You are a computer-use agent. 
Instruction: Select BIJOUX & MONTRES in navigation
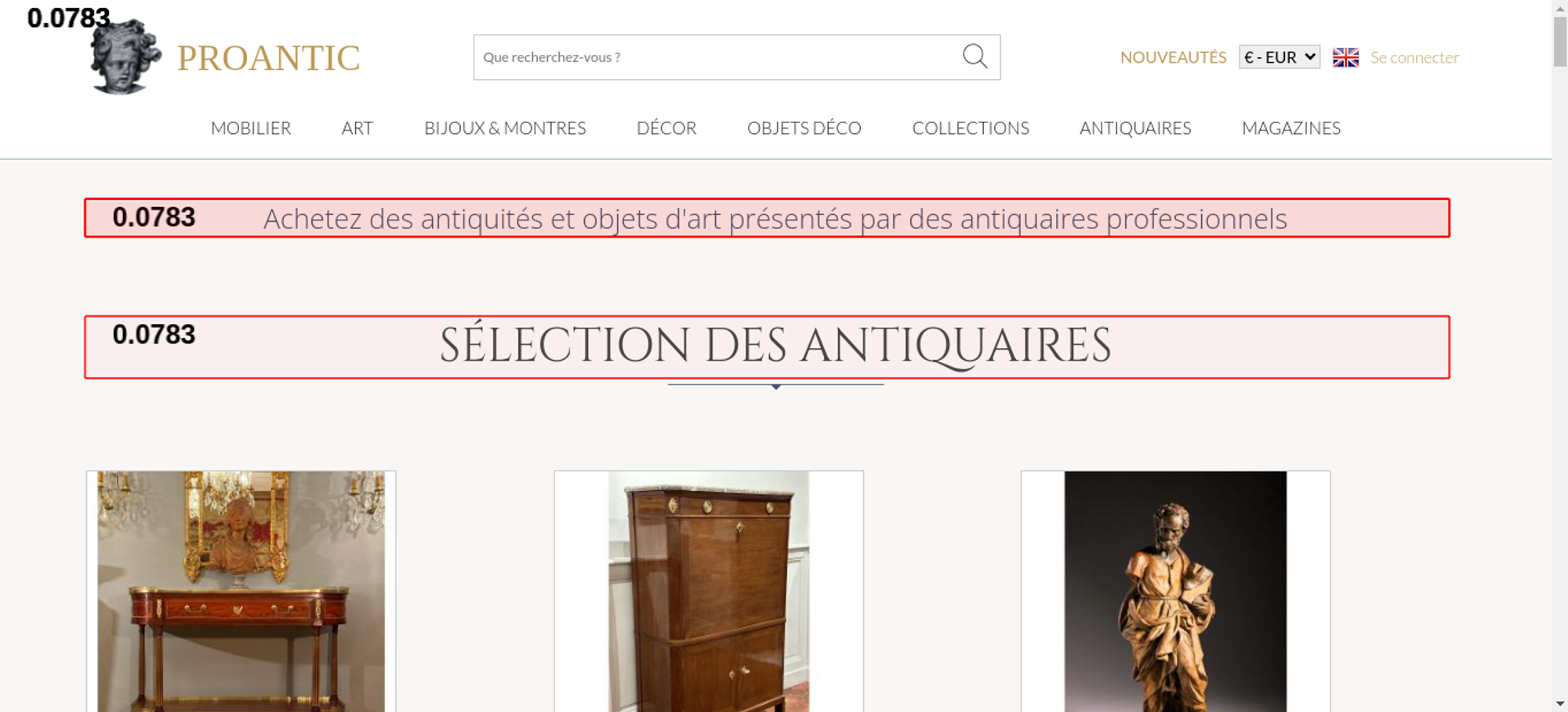tap(505, 128)
